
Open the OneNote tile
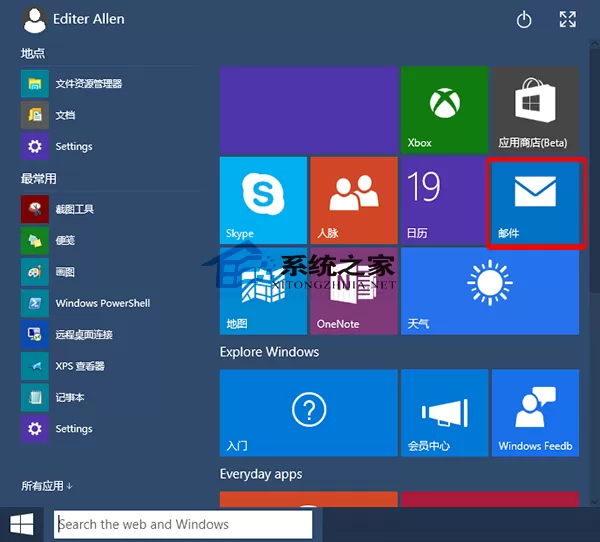354,291
